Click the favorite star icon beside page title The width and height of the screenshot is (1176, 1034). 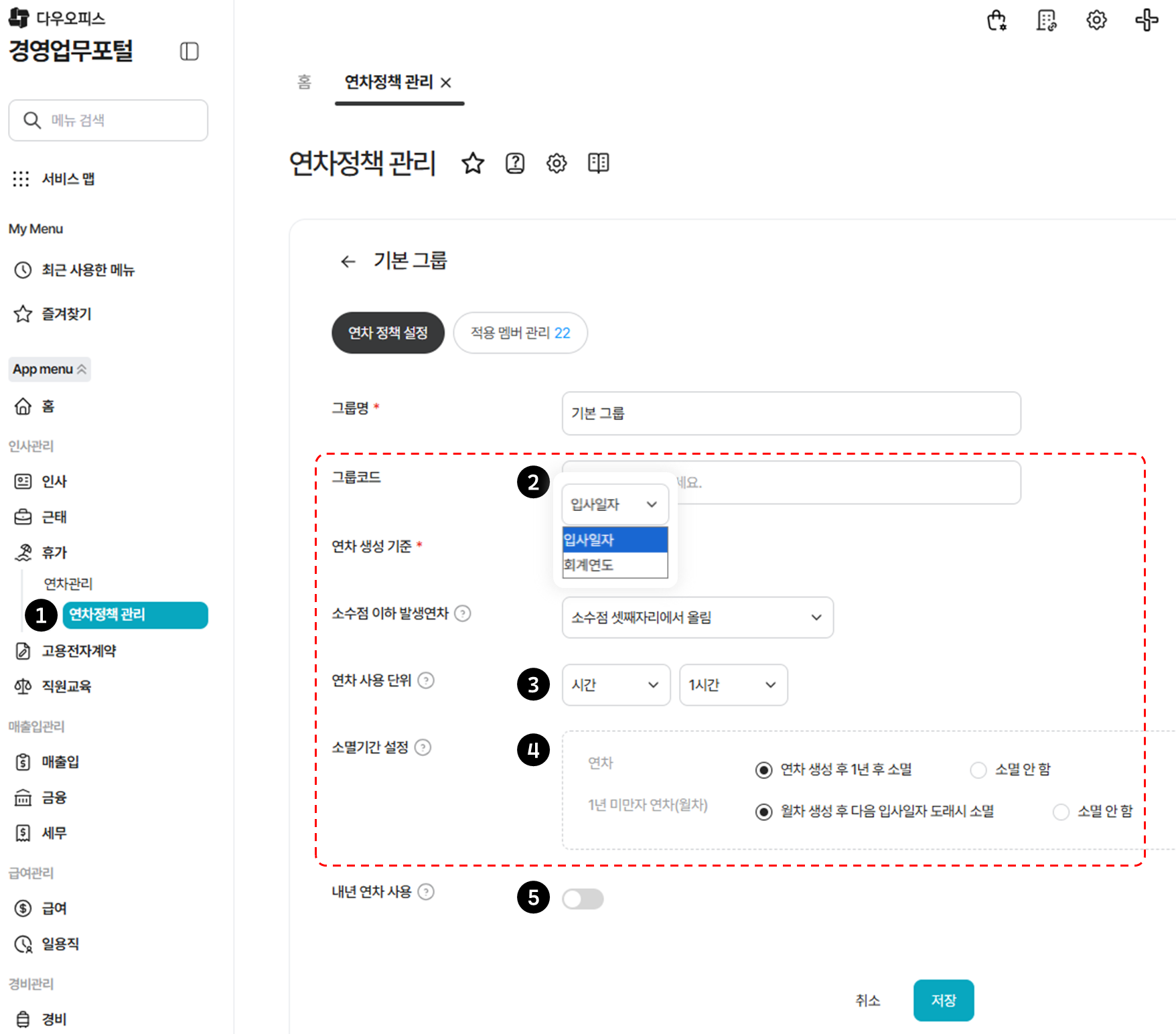click(x=473, y=163)
